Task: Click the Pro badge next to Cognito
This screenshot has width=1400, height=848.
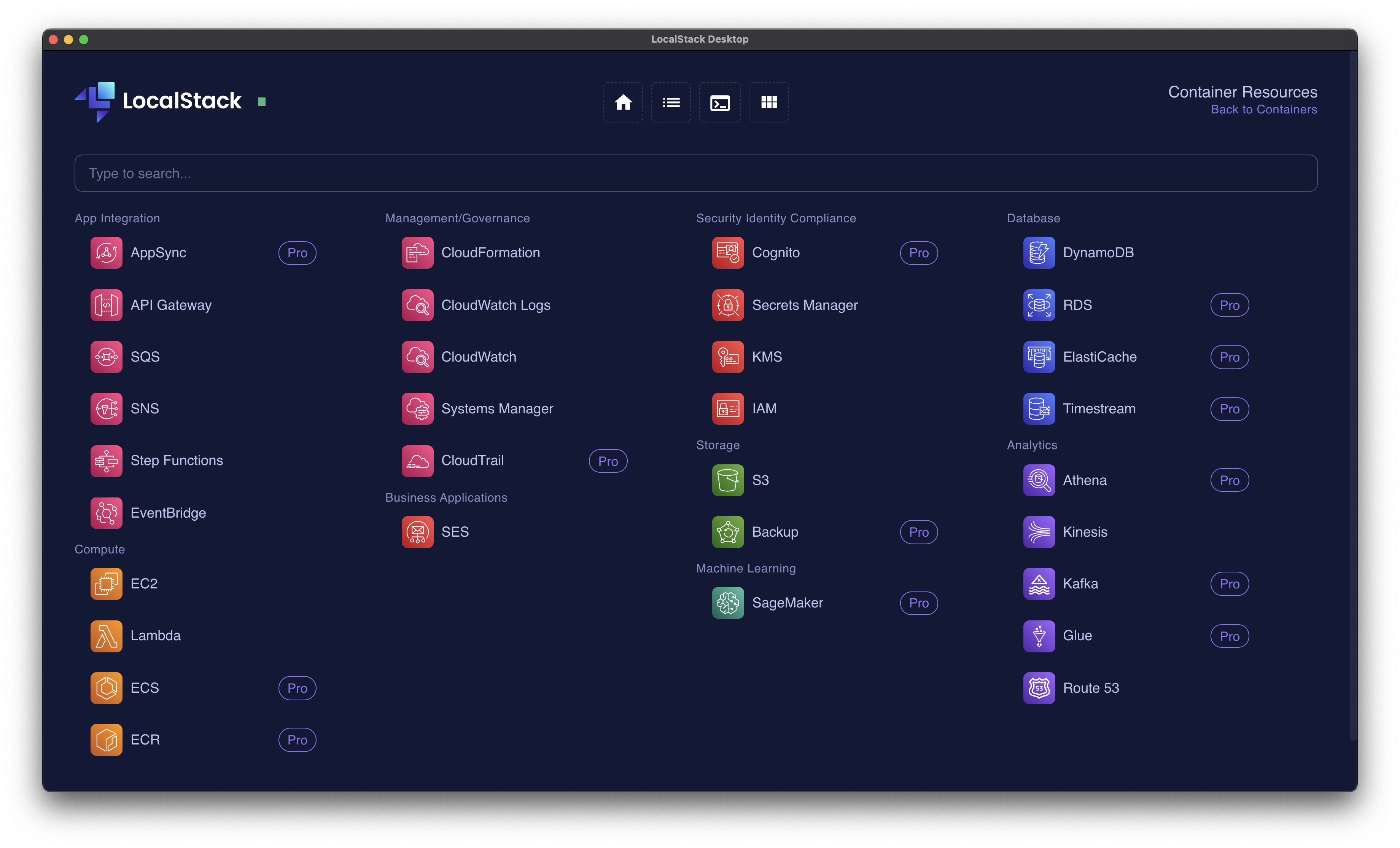Action: click(x=919, y=253)
